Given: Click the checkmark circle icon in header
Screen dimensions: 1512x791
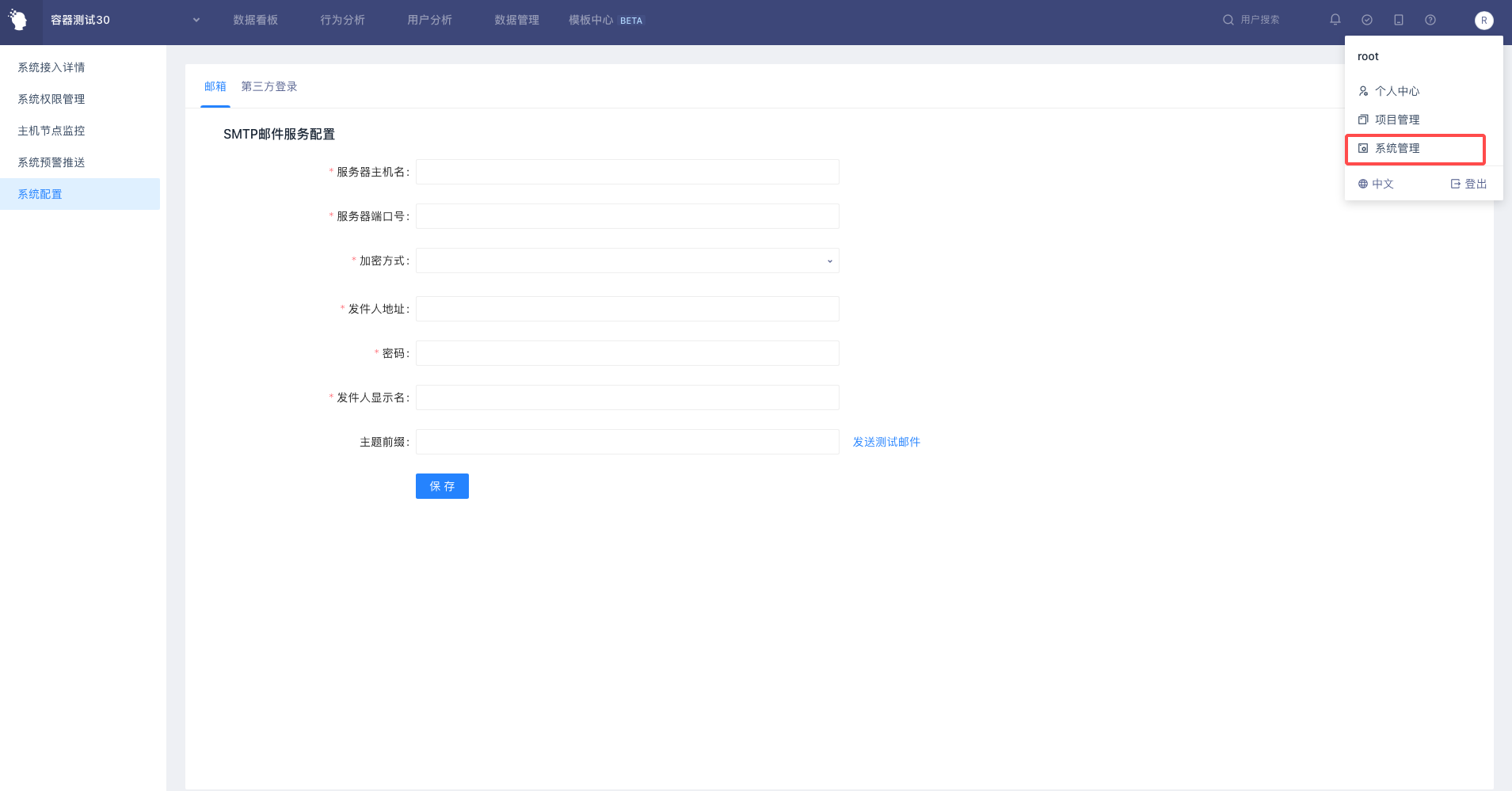Looking at the screenshot, I should [1367, 20].
